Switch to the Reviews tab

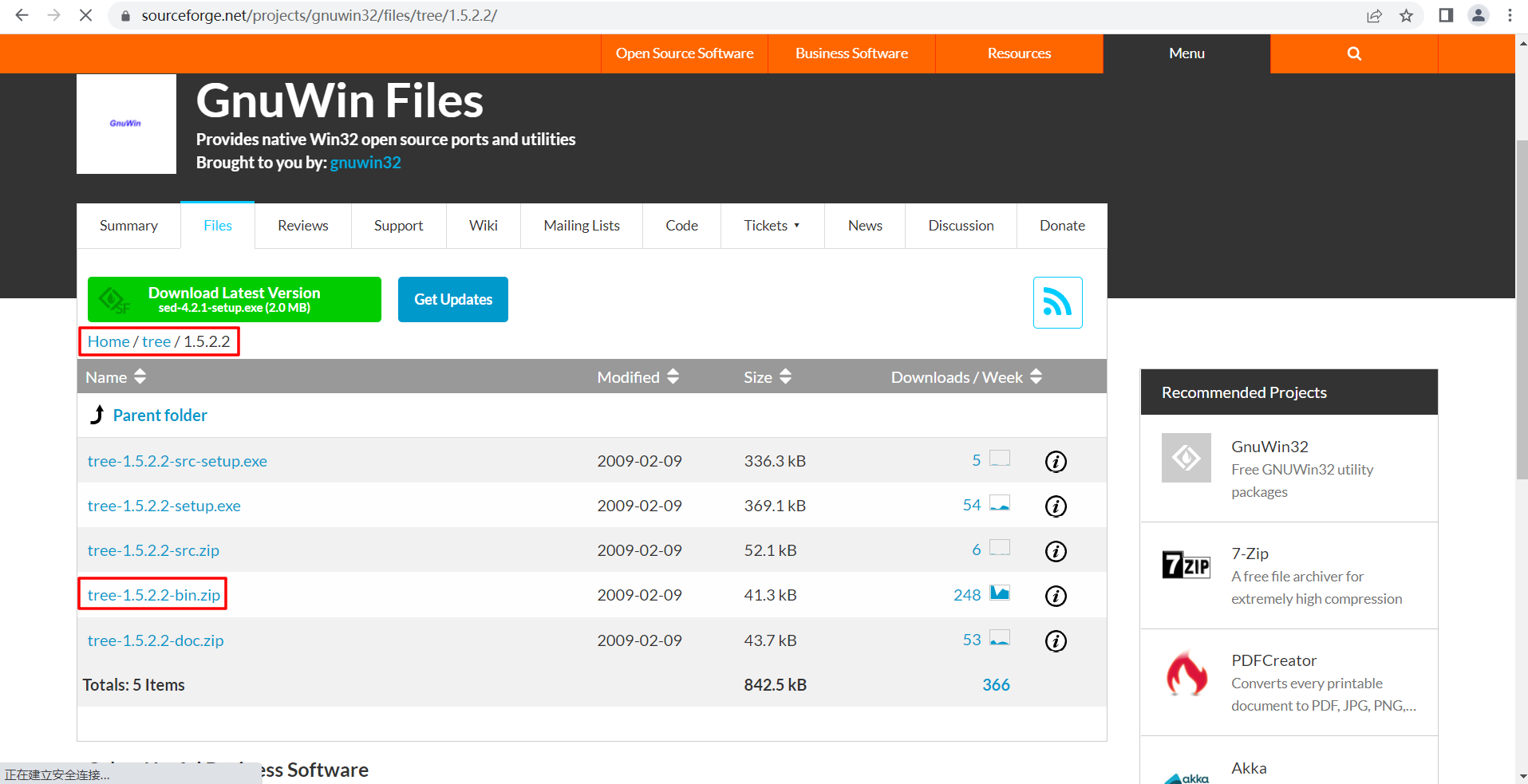(x=303, y=226)
